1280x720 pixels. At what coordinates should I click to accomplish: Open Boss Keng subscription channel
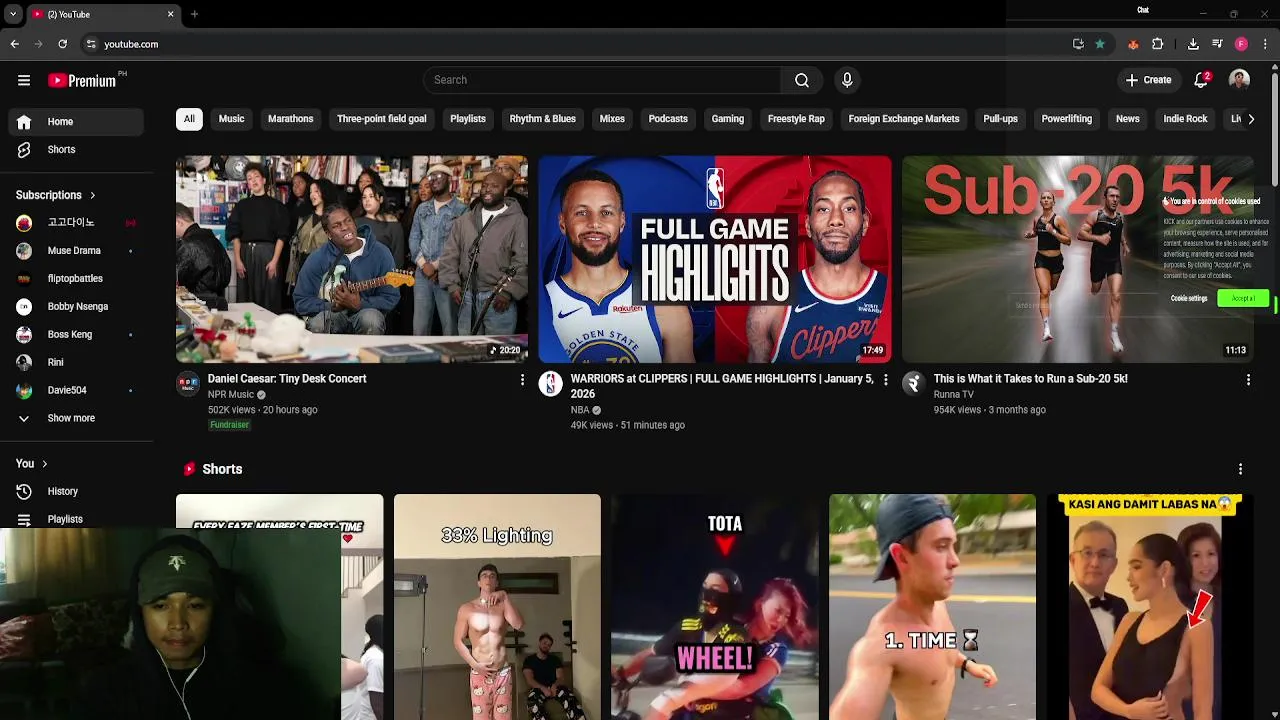coord(76,335)
